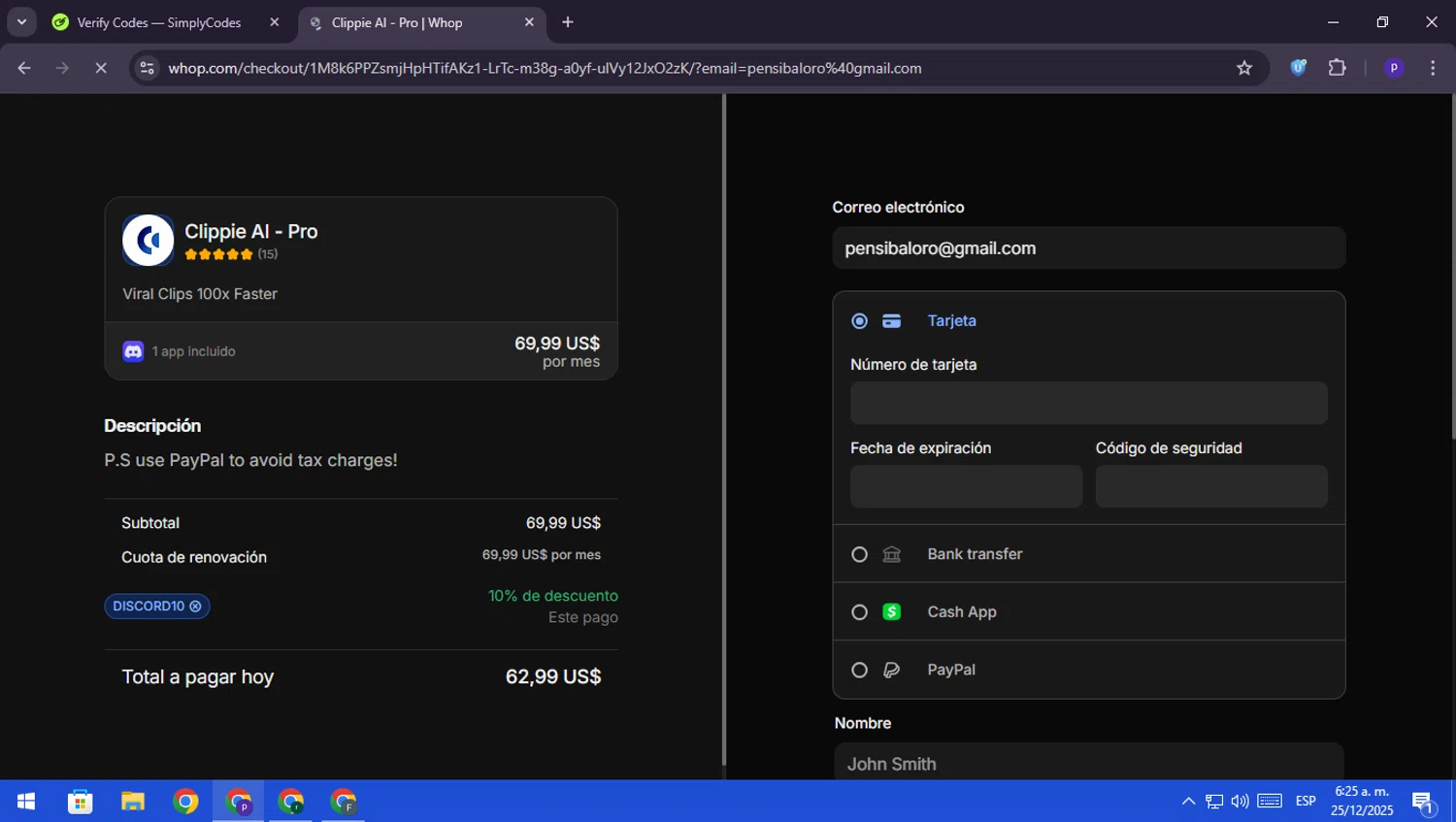Click the 10% de descuento text
The image size is (1456, 822).
point(553,596)
